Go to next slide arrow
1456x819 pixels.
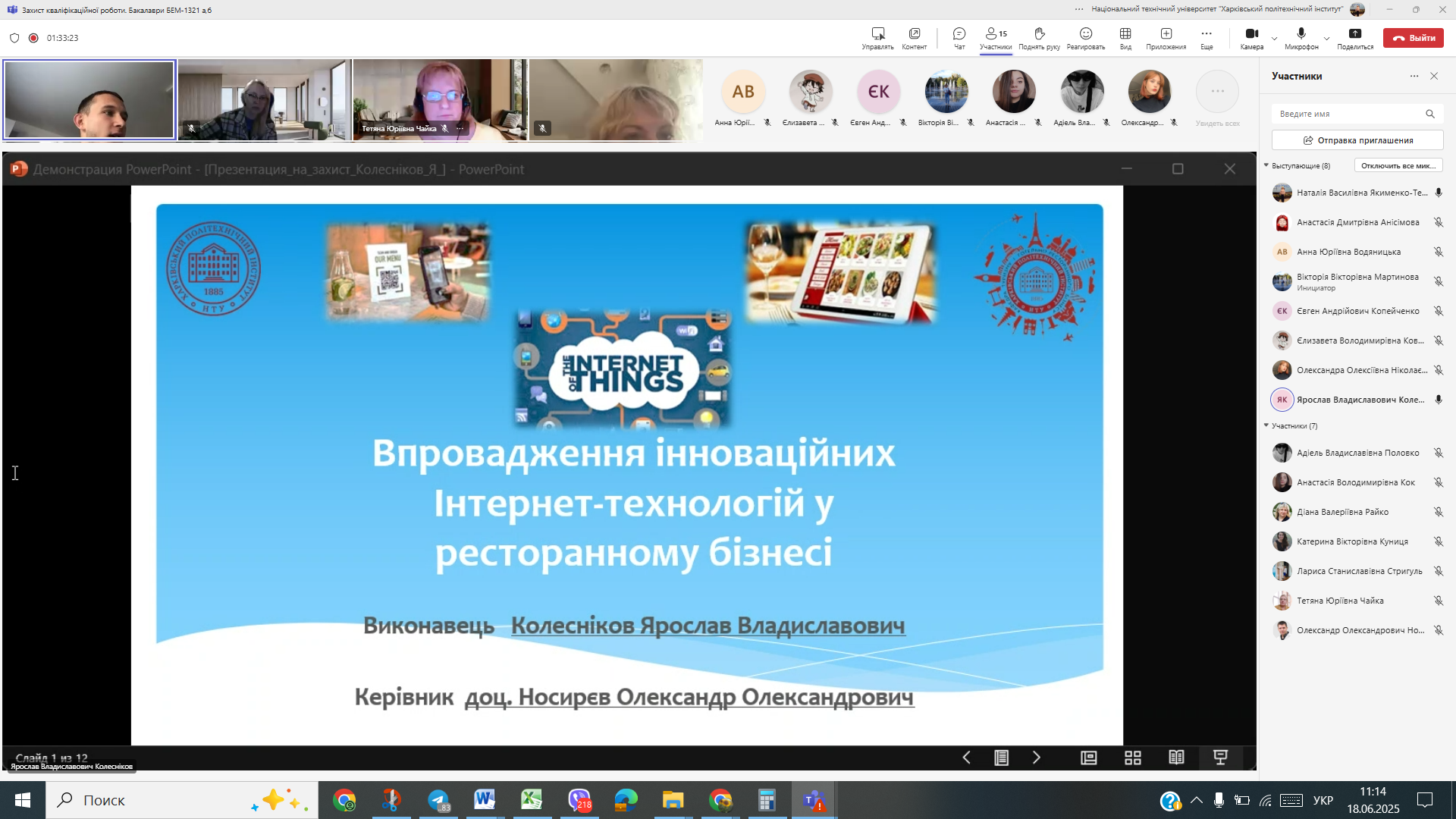click(1036, 758)
